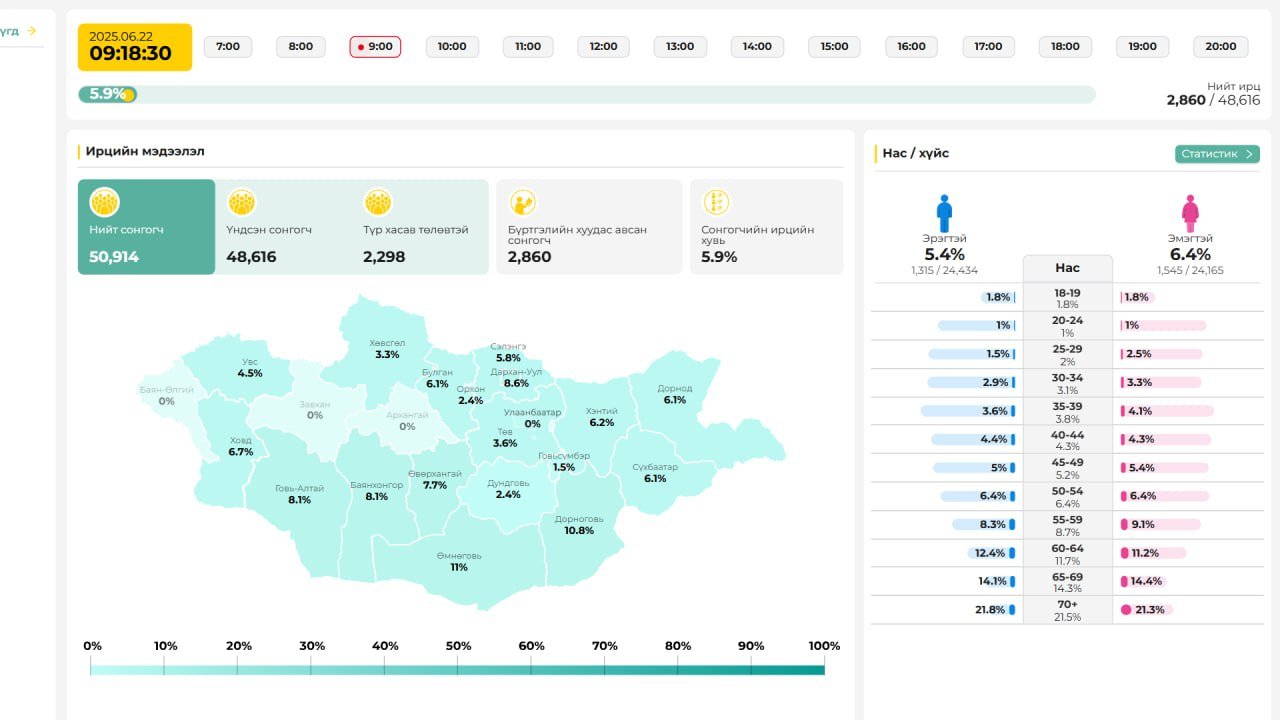
Task: Select Баянхонгор province on the map
Action: point(376,490)
